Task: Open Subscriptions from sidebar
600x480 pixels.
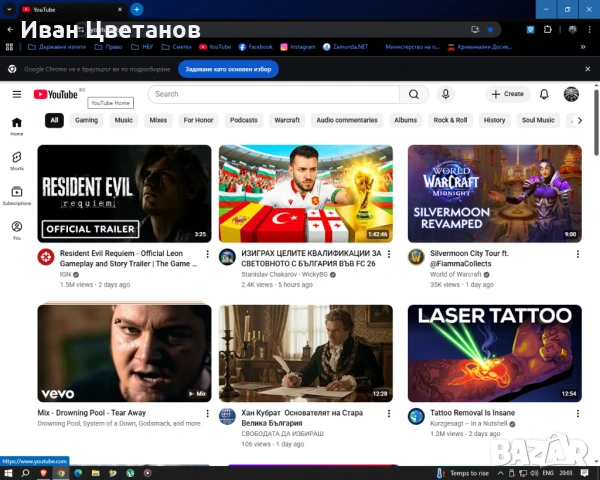Action: click(17, 196)
